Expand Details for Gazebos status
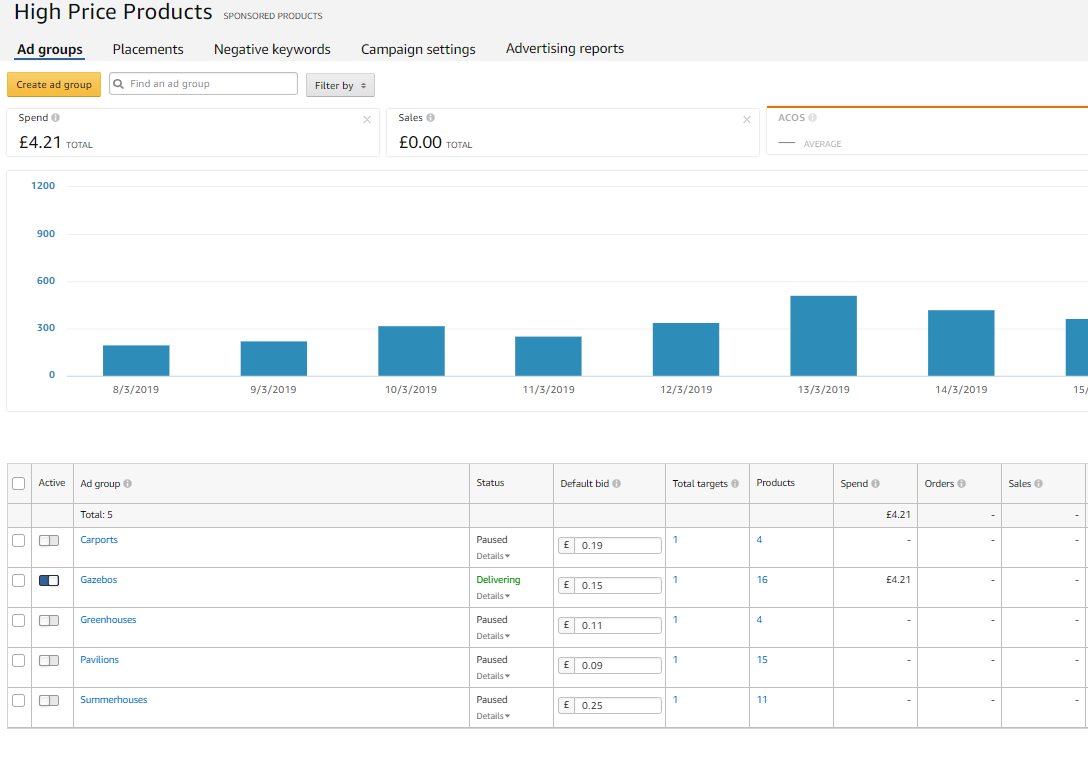Viewport: 1088px width, 759px height. click(x=493, y=597)
